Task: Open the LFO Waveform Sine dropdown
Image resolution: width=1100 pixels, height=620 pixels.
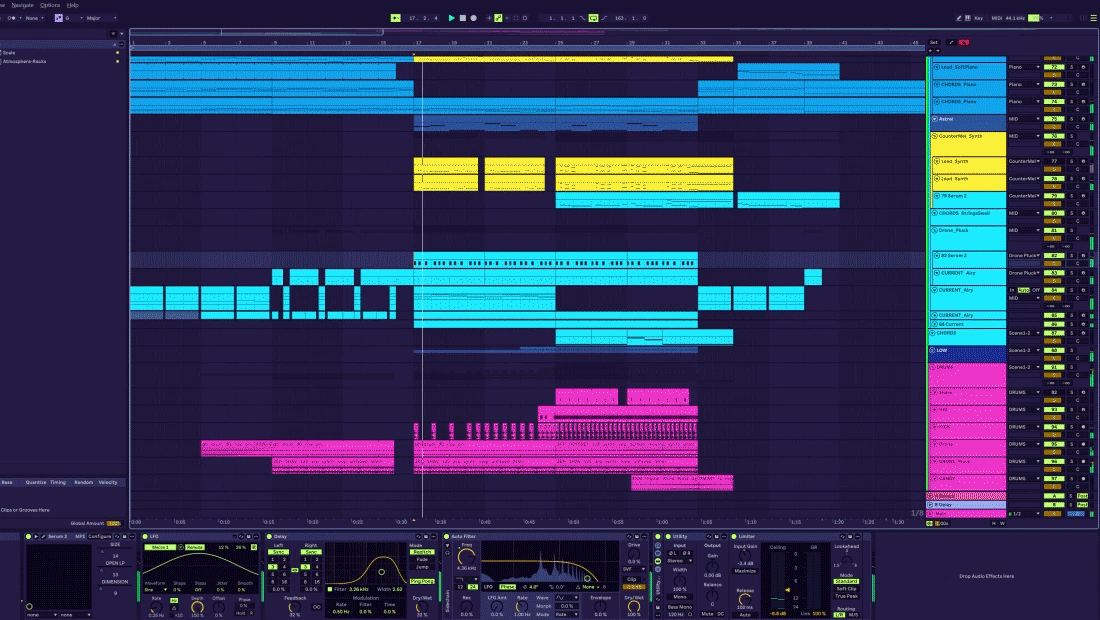Action: coord(156,590)
